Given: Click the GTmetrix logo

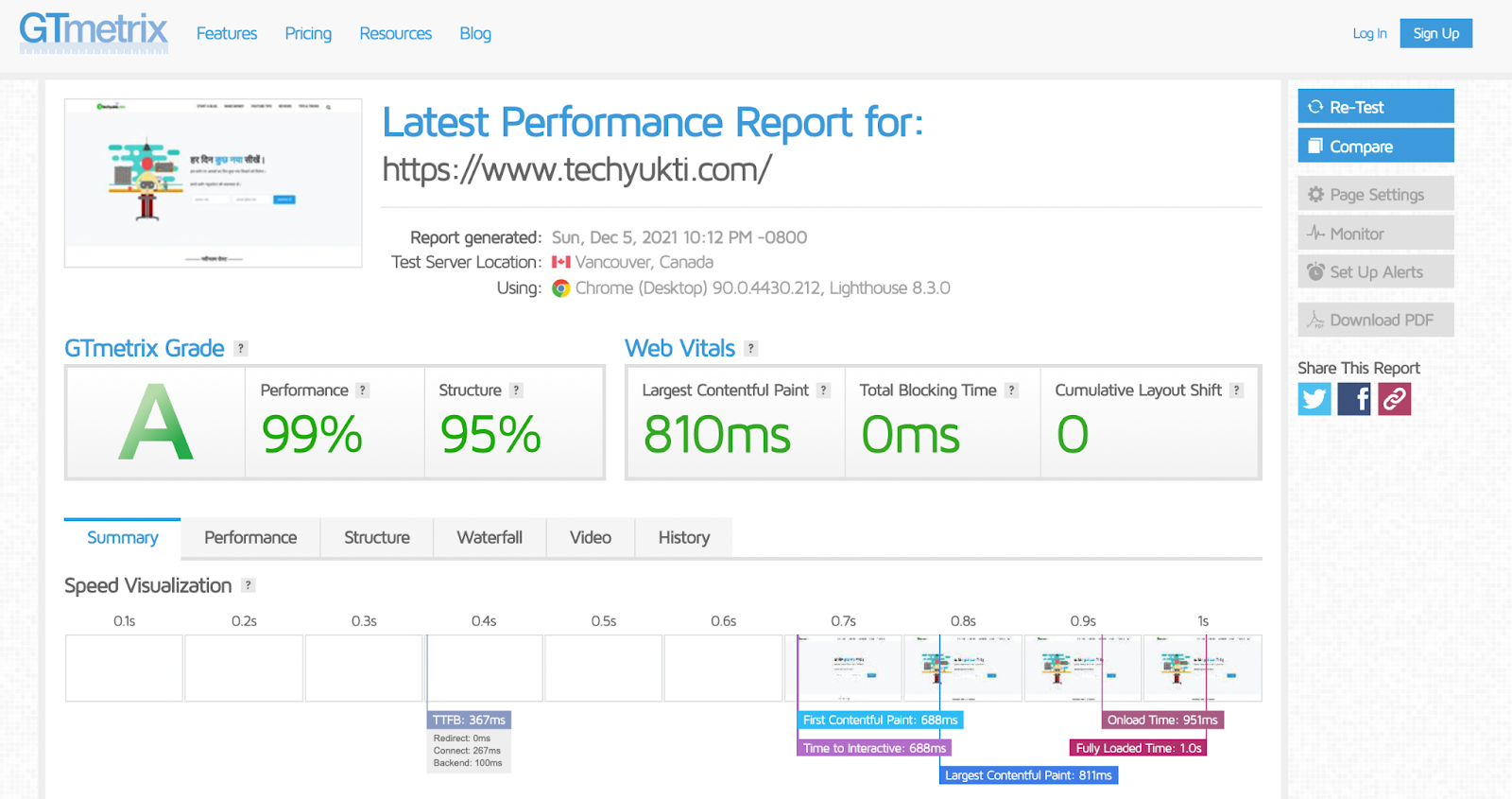Looking at the screenshot, I should (x=94, y=32).
